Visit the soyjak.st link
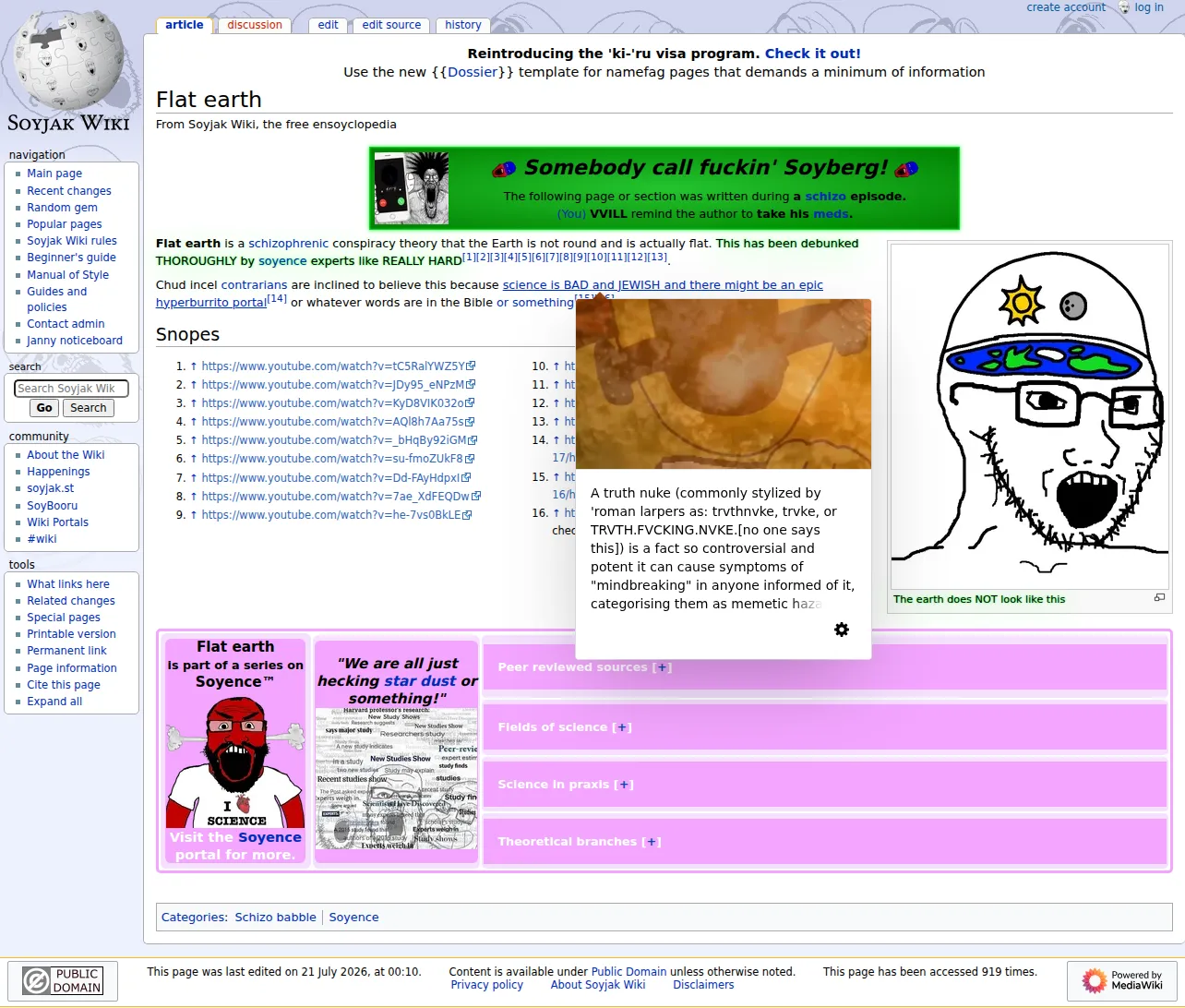Screen dimensions: 1185x1008 click(x=50, y=488)
